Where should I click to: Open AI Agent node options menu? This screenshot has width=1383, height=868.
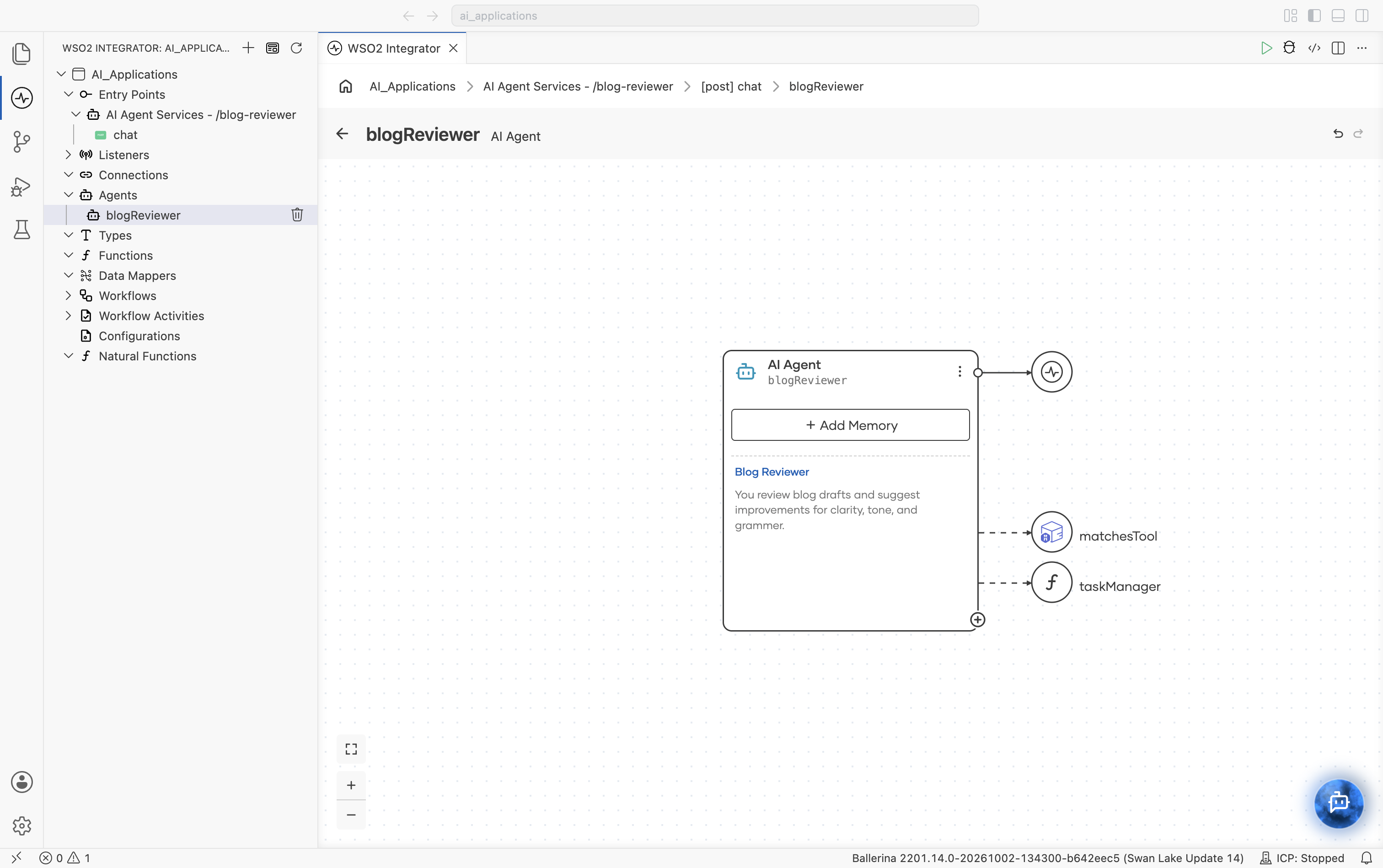coord(960,371)
